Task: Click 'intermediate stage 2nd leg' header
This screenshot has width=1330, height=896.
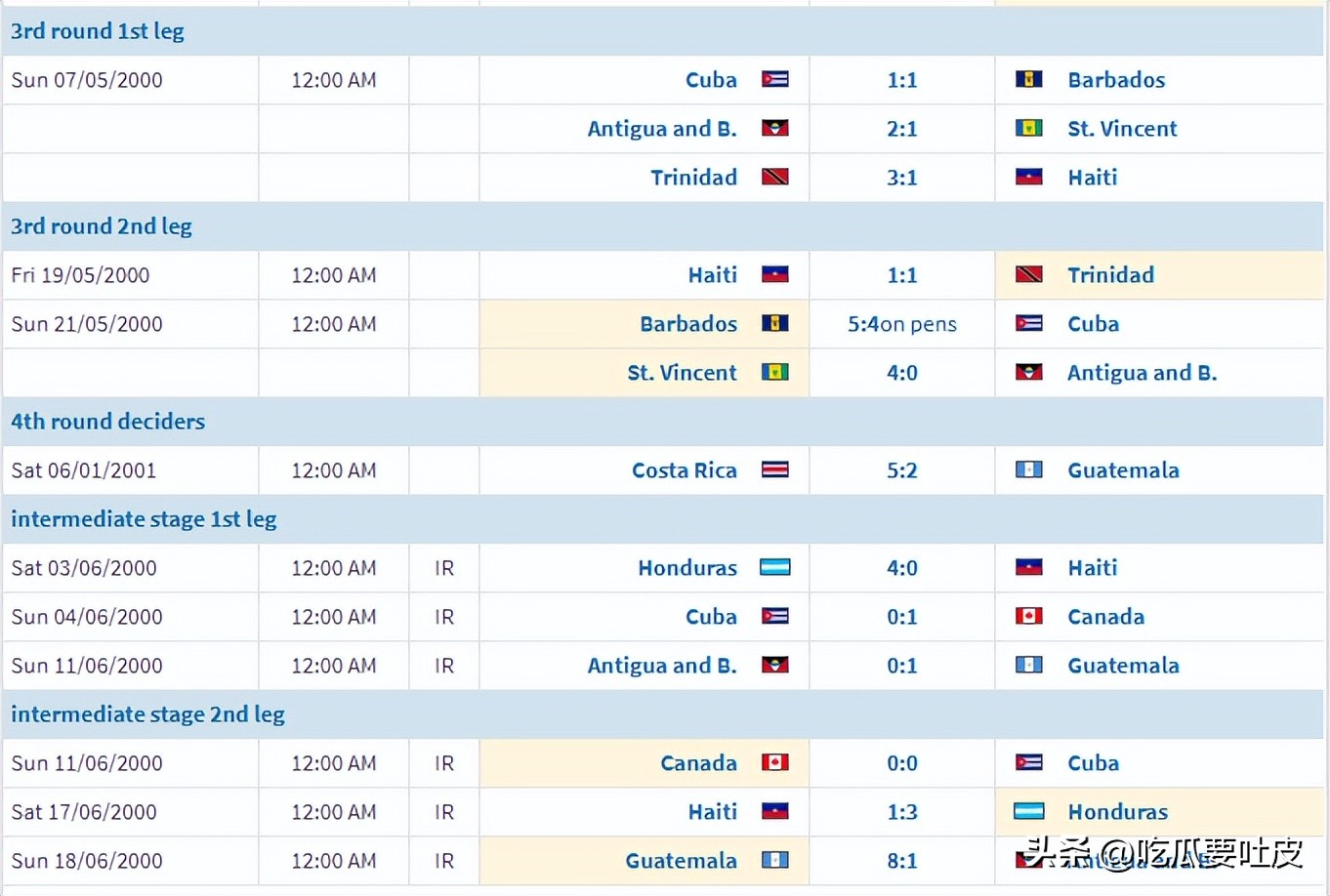Action: click(x=147, y=714)
